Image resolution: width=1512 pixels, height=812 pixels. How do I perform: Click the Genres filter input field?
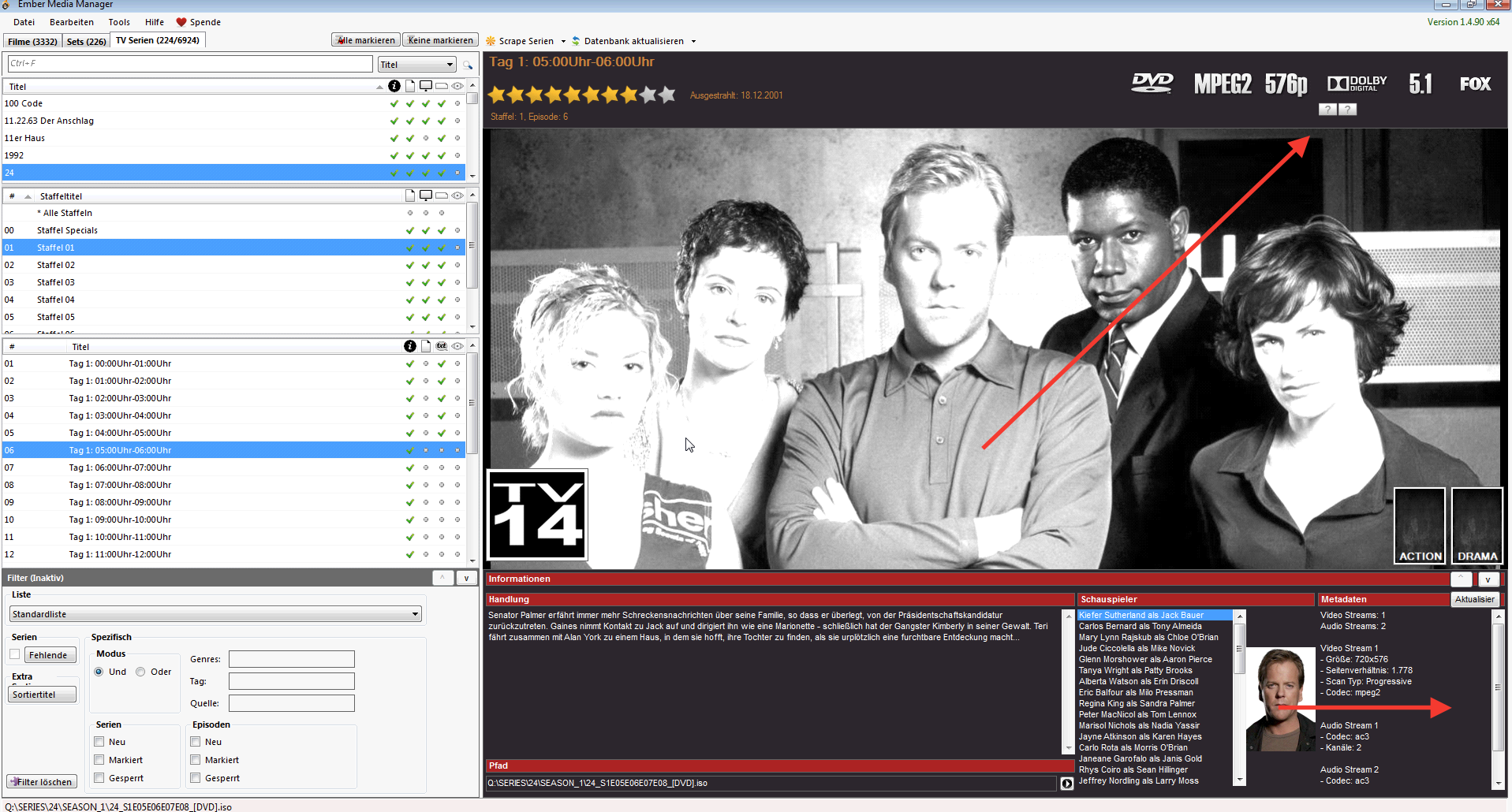point(291,659)
